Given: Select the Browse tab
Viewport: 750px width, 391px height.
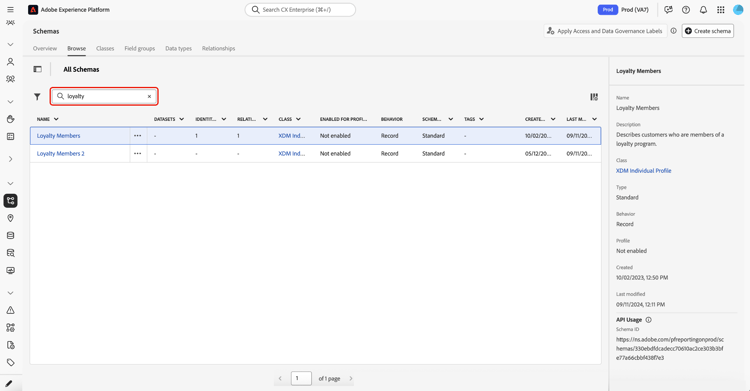Looking at the screenshot, I should tap(77, 48).
